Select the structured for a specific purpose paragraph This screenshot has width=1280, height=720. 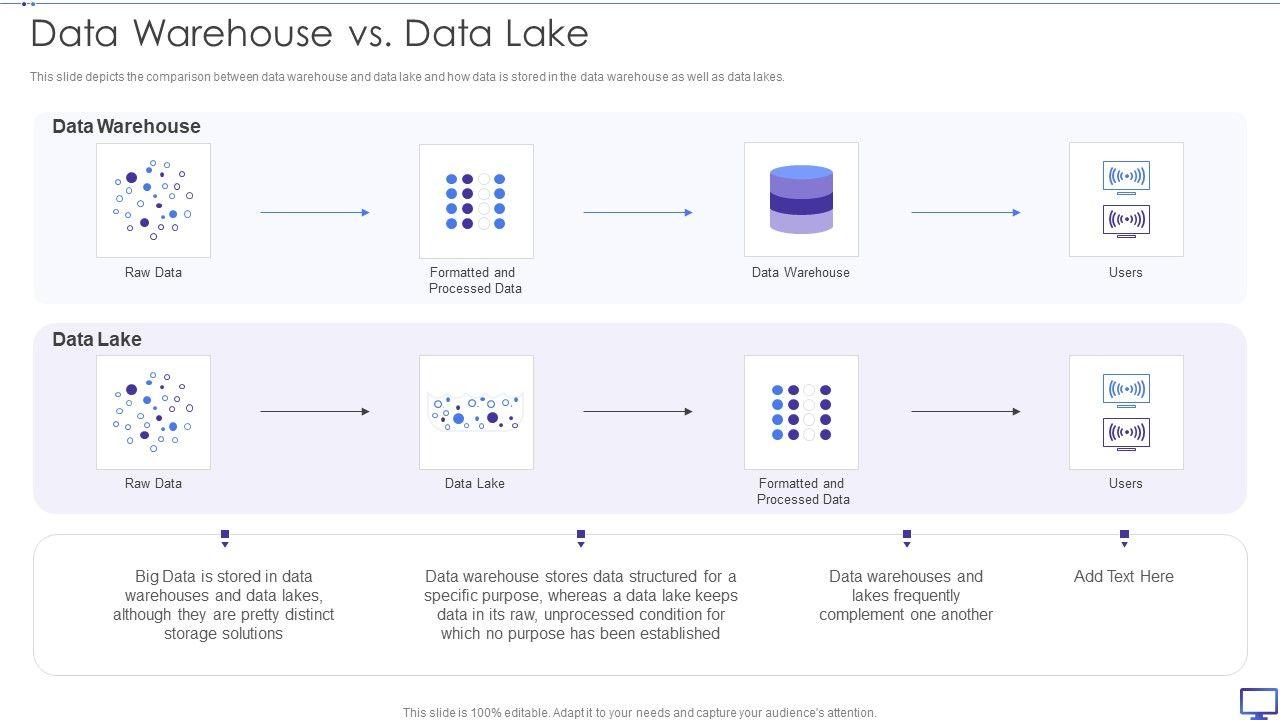coord(580,604)
